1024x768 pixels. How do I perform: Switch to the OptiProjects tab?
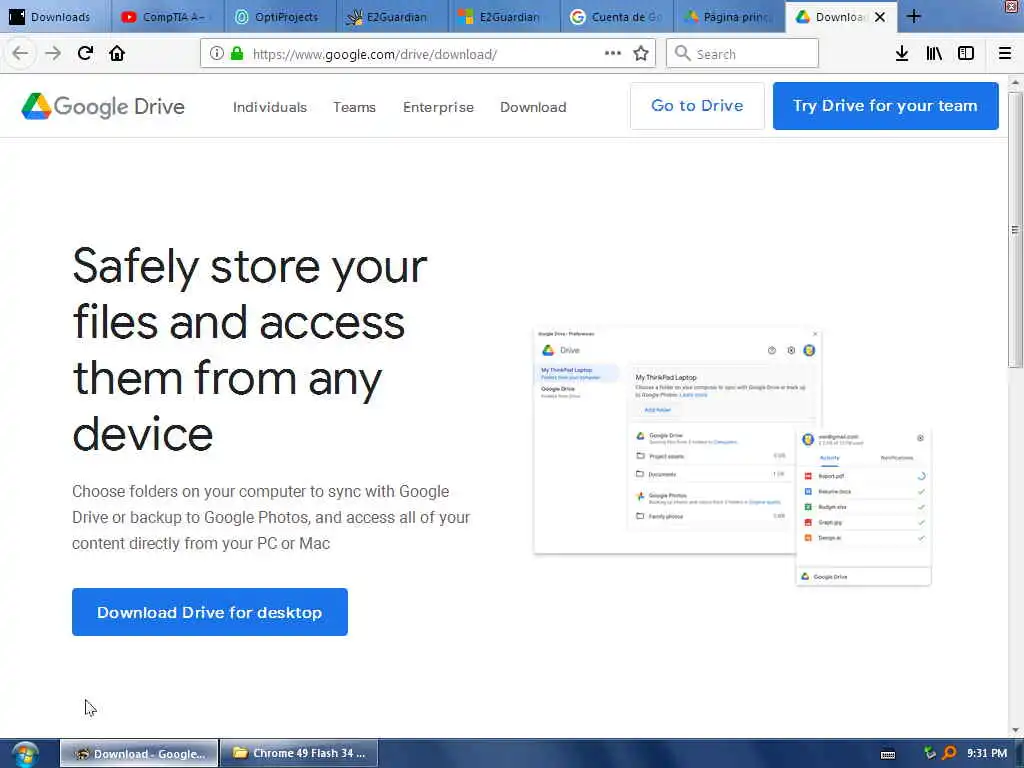(x=280, y=17)
